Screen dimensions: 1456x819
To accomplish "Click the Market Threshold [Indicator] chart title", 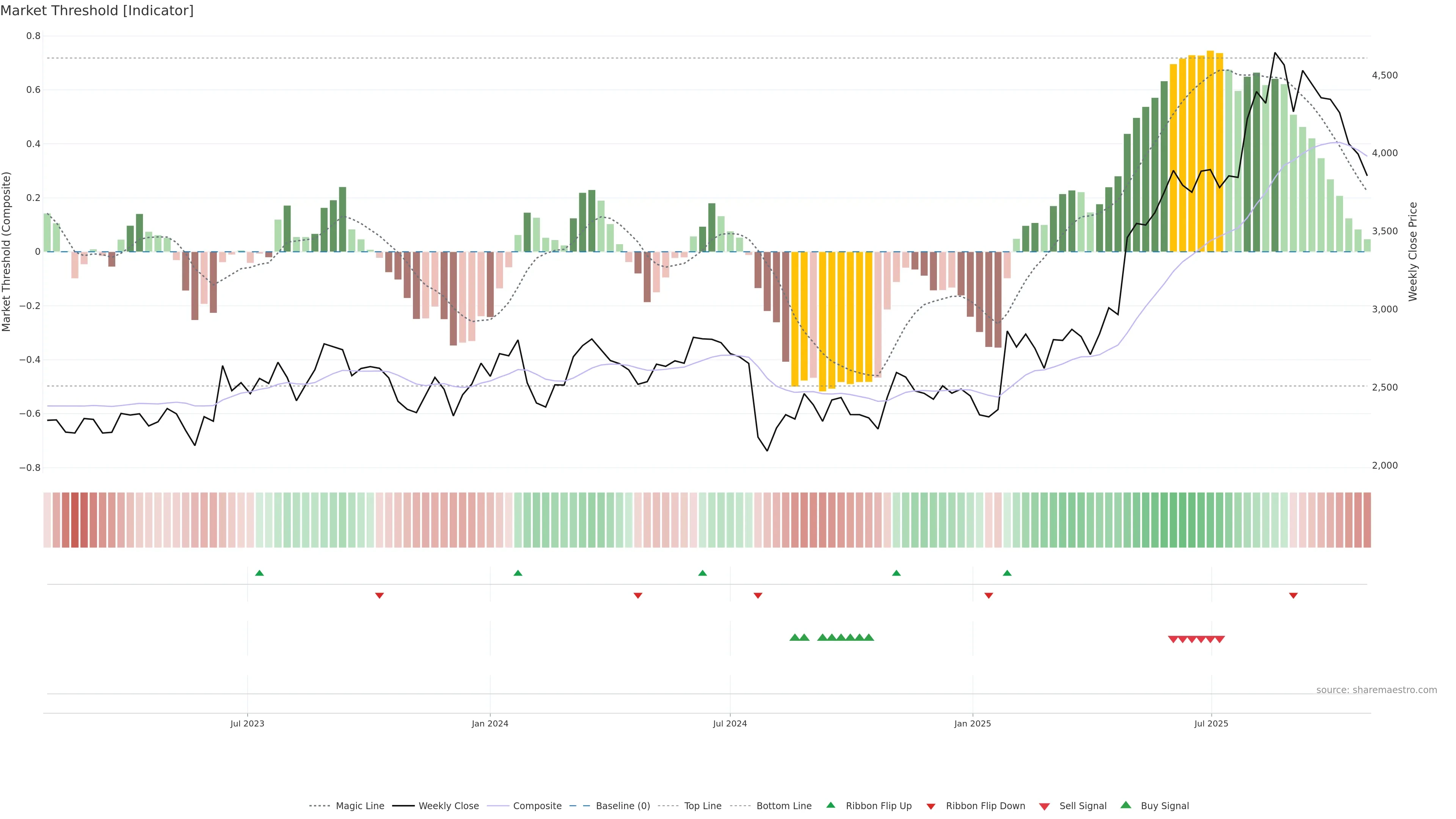I will [97, 11].
